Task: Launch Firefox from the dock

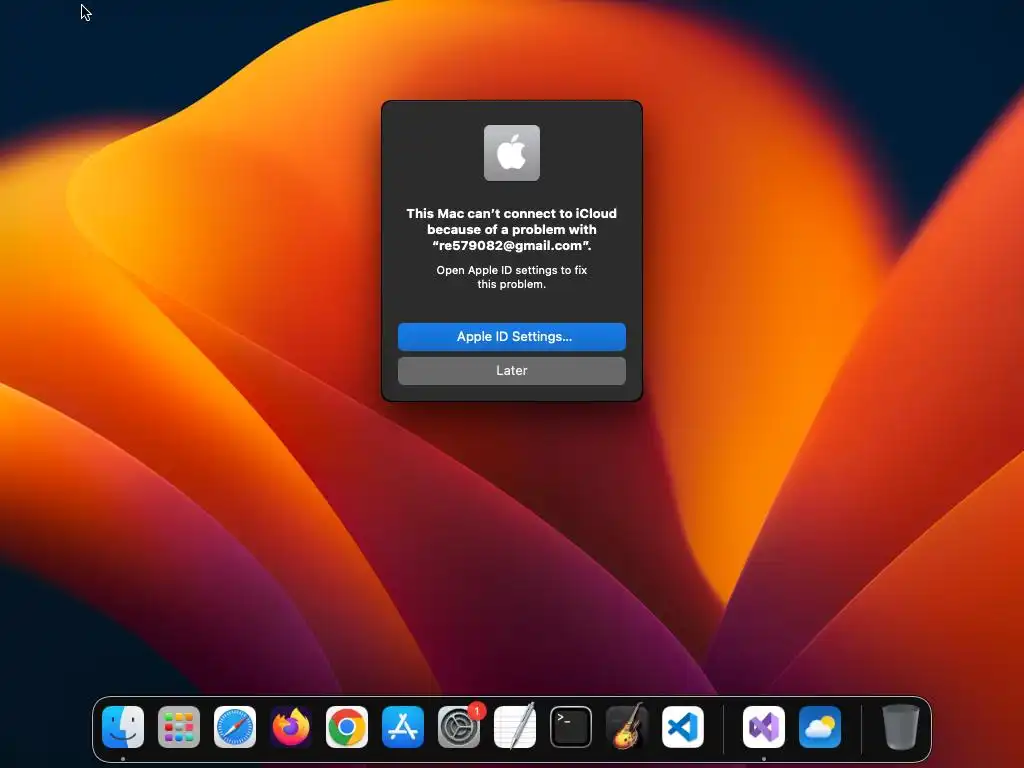Action: [291, 726]
